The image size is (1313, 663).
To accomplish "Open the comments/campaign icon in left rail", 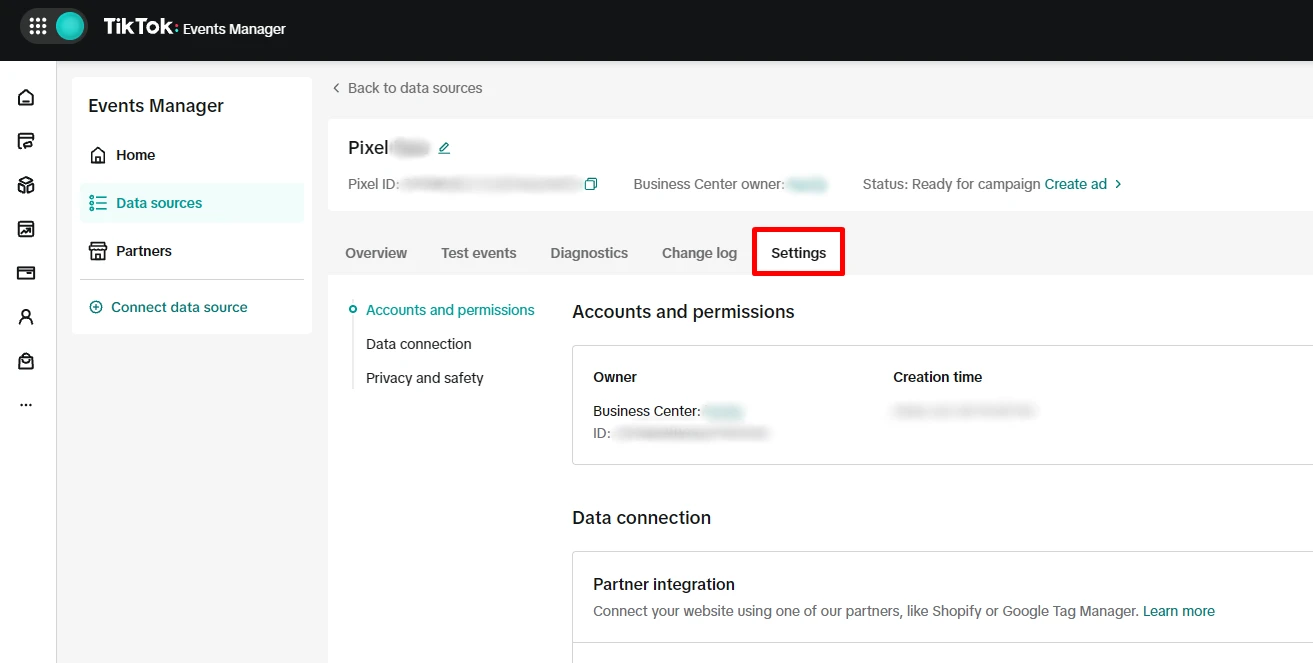I will coord(26,141).
